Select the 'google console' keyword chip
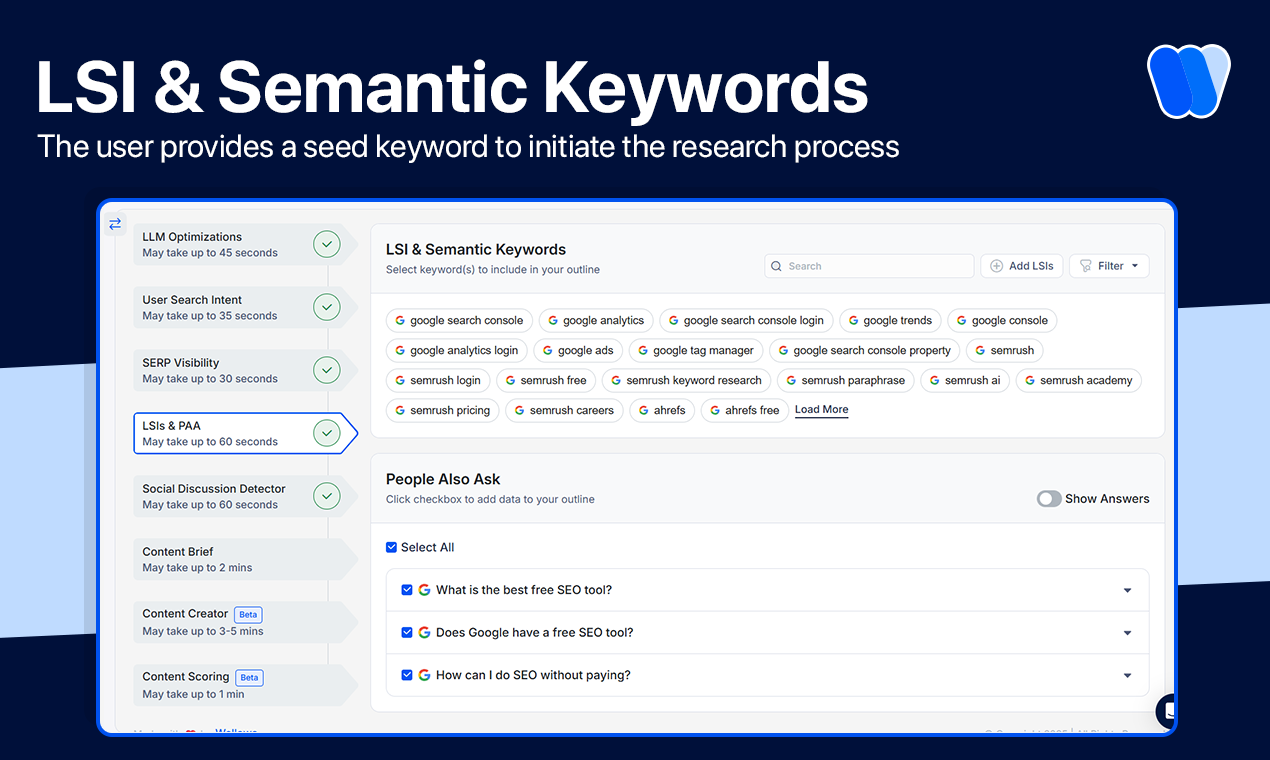The height and width of the screenshot is (760, 1270). pos(1002,321)
